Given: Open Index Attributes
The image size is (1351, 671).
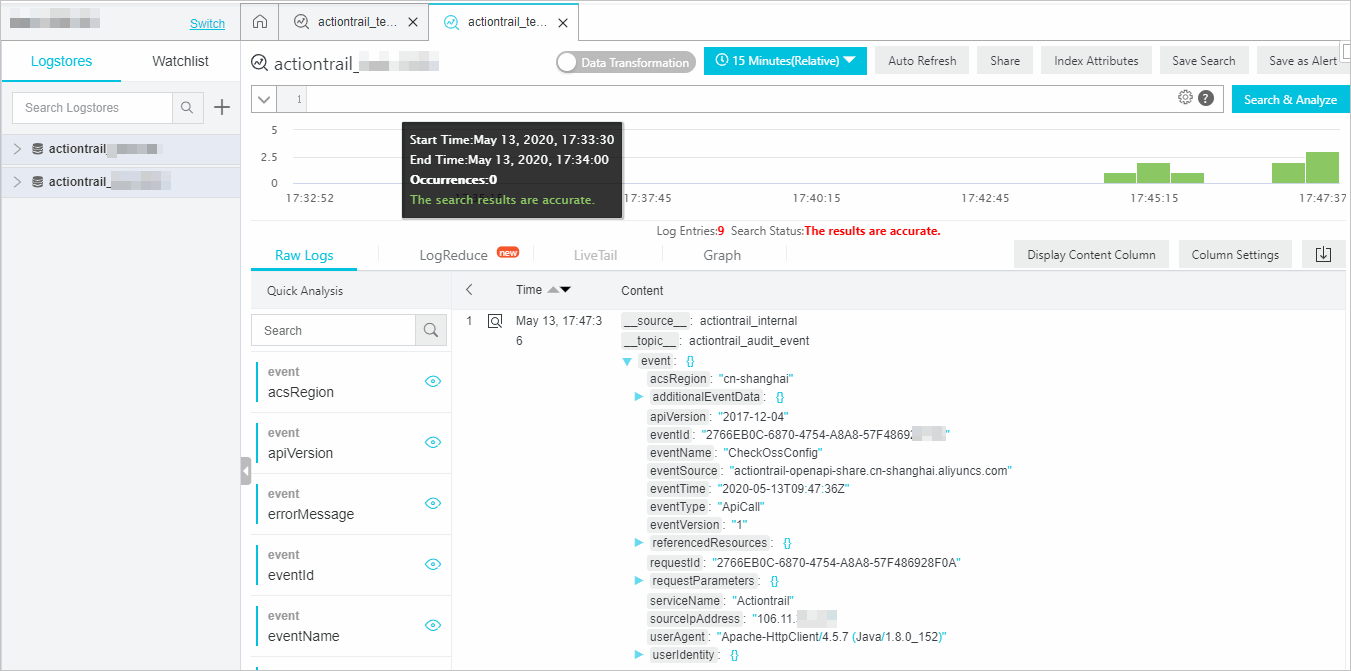Looking at the screenshot, I should (x=1096, y=60).
